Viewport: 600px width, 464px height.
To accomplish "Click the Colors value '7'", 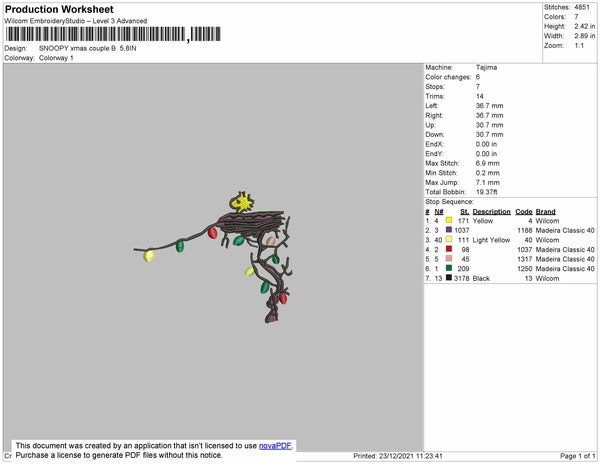I will (576, 17).
